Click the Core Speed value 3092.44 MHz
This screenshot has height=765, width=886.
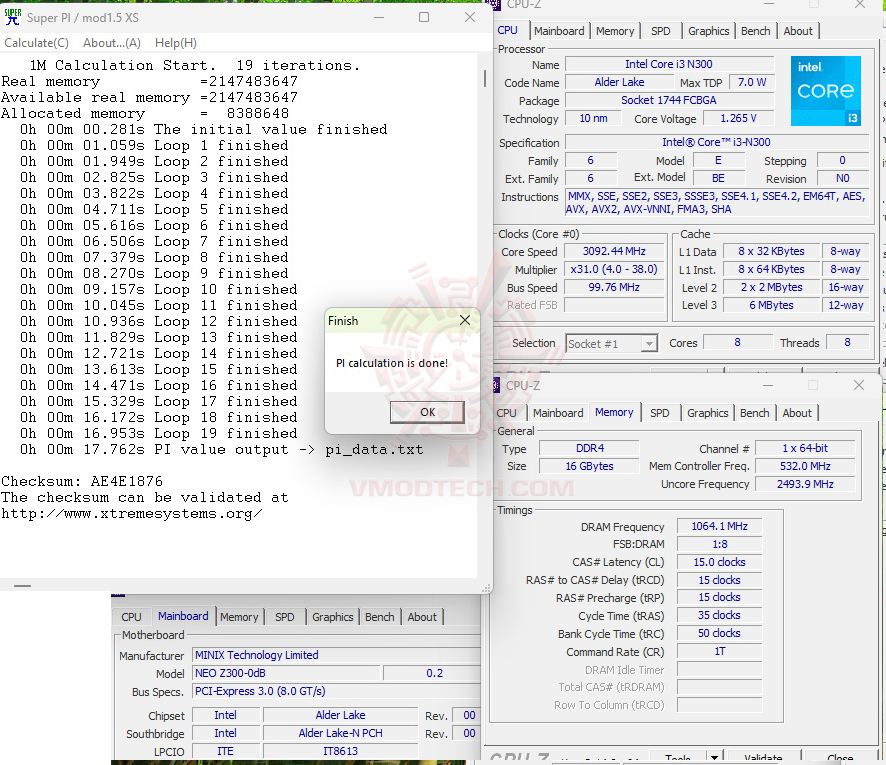[x=614, y=251]
